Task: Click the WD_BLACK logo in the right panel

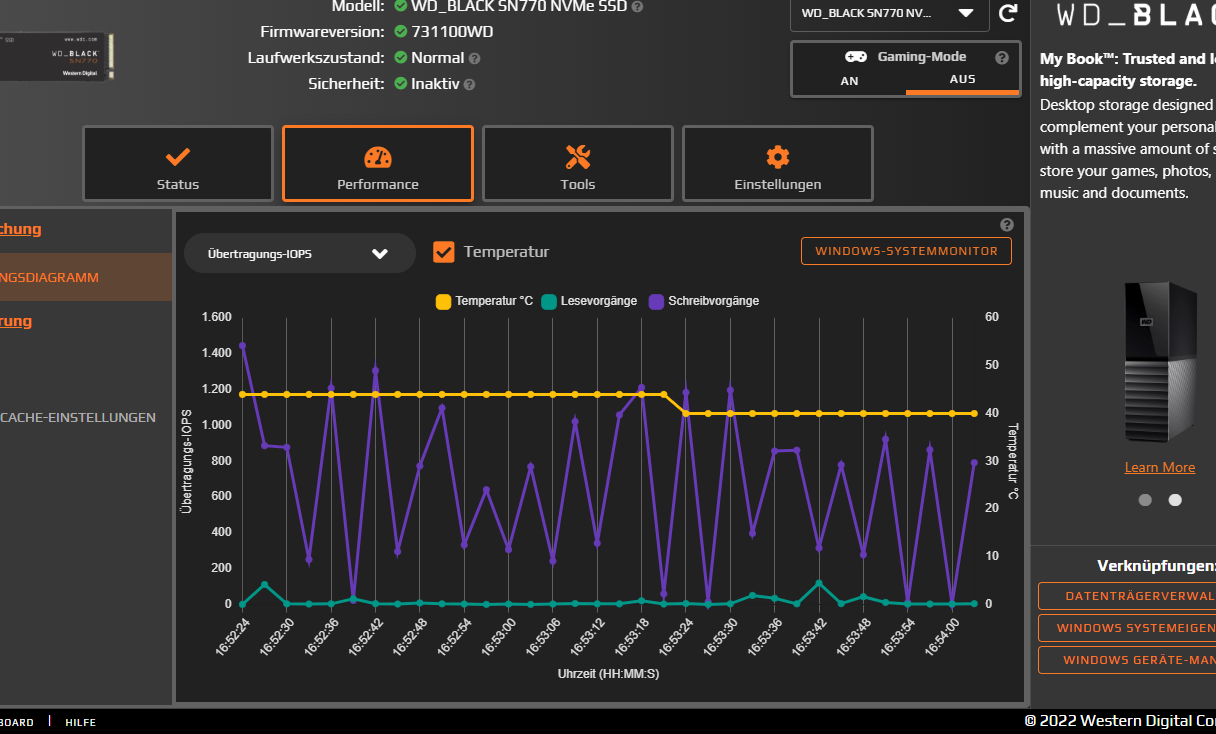Action: 1137,14
